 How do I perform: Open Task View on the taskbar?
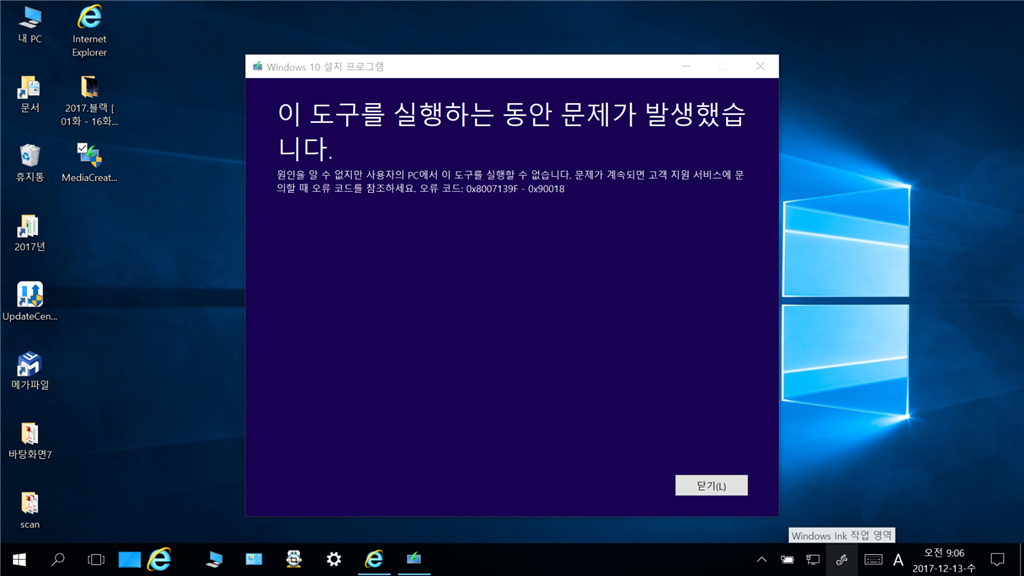click(96, 560)
